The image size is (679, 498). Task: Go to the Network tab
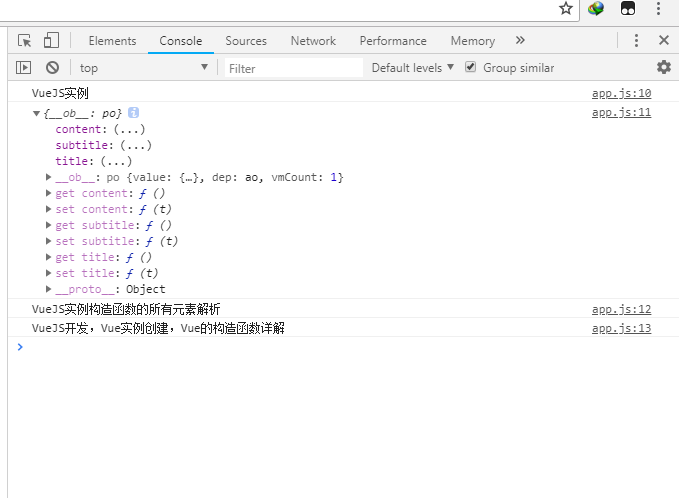(313, 41)
